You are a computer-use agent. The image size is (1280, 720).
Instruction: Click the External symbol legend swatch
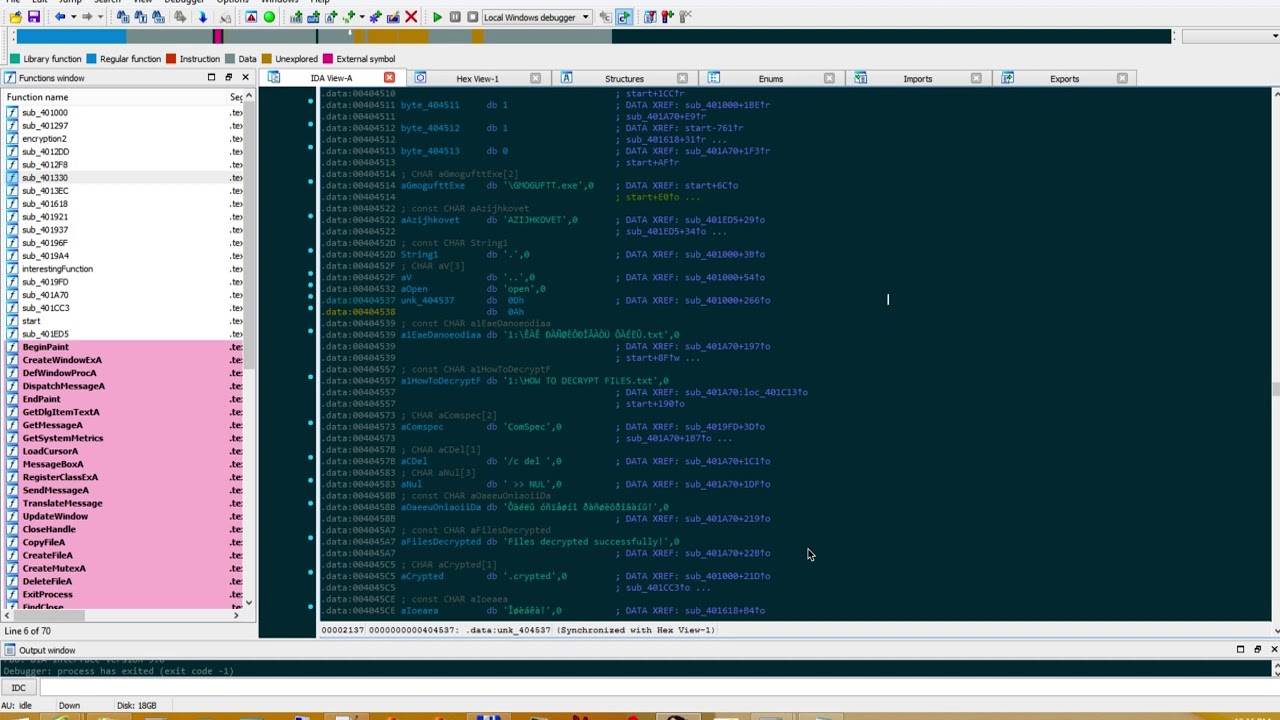[x=328, y=59]
